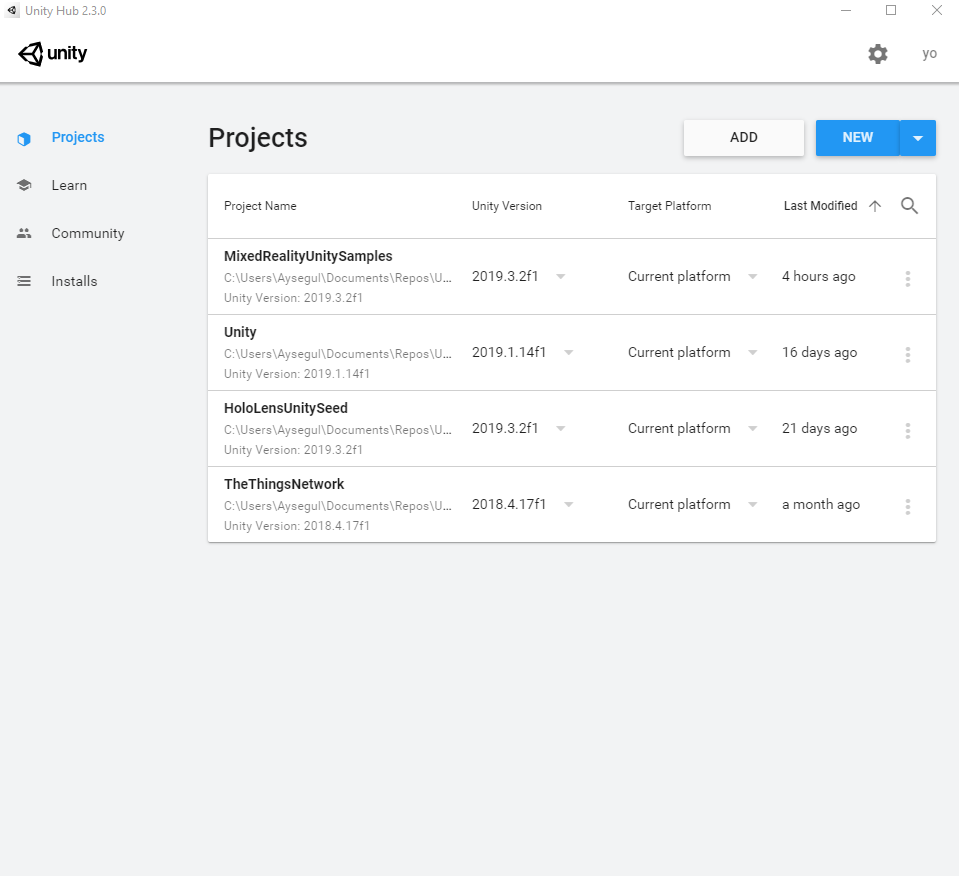
Task: Open target platform dropdown for MixedRealityUnitySamples
Action: click(753, 277)
